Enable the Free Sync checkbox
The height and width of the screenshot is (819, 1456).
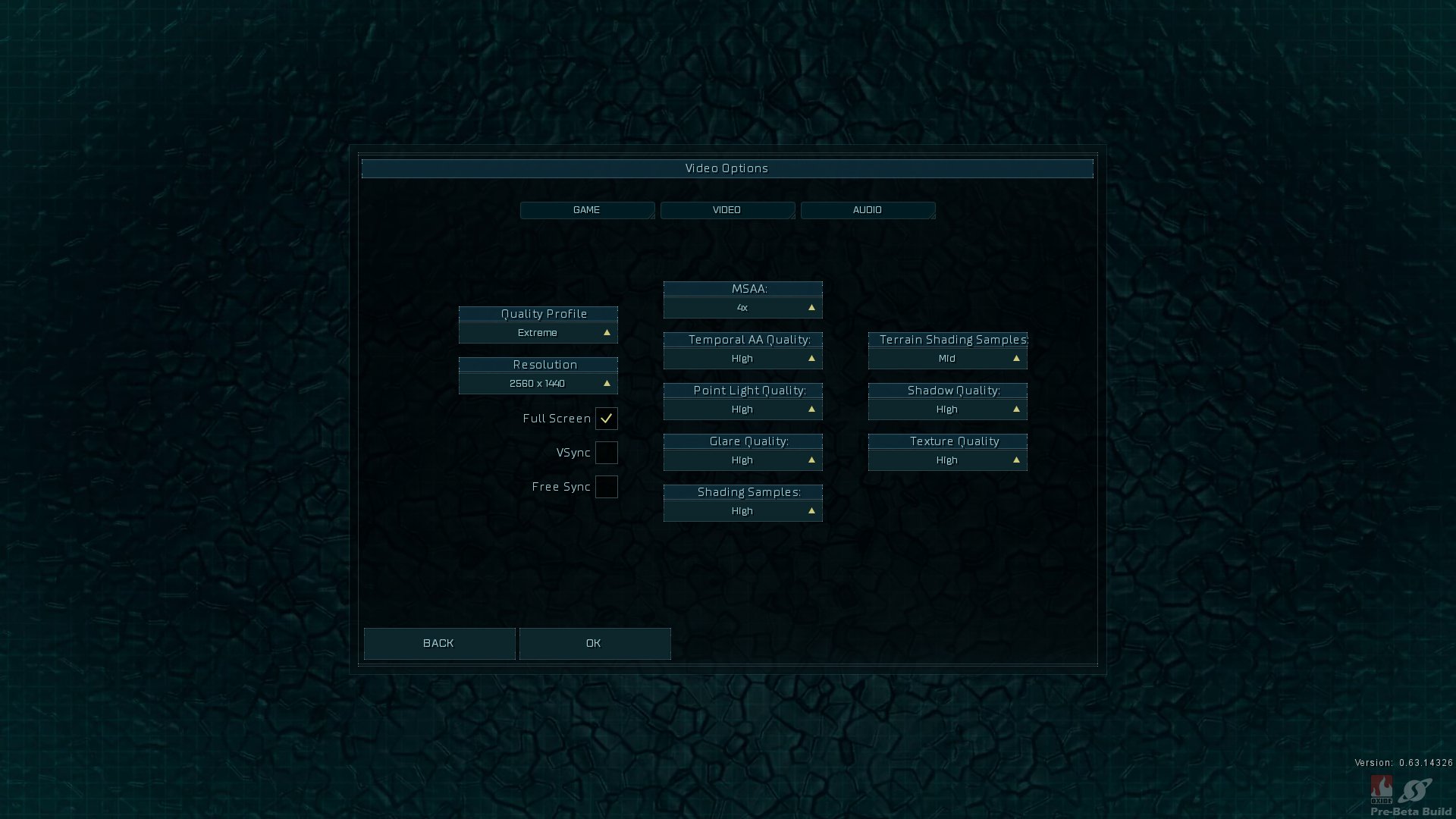tap(607, 487)
